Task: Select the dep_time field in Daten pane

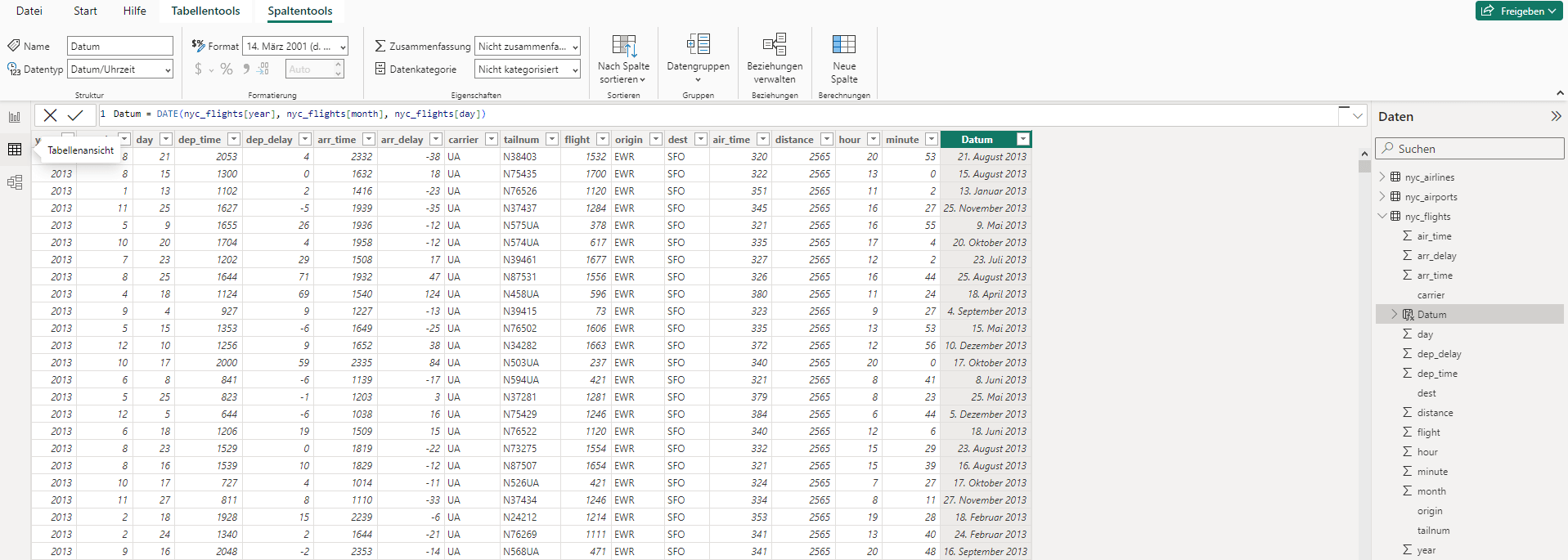Action: 1437,374
